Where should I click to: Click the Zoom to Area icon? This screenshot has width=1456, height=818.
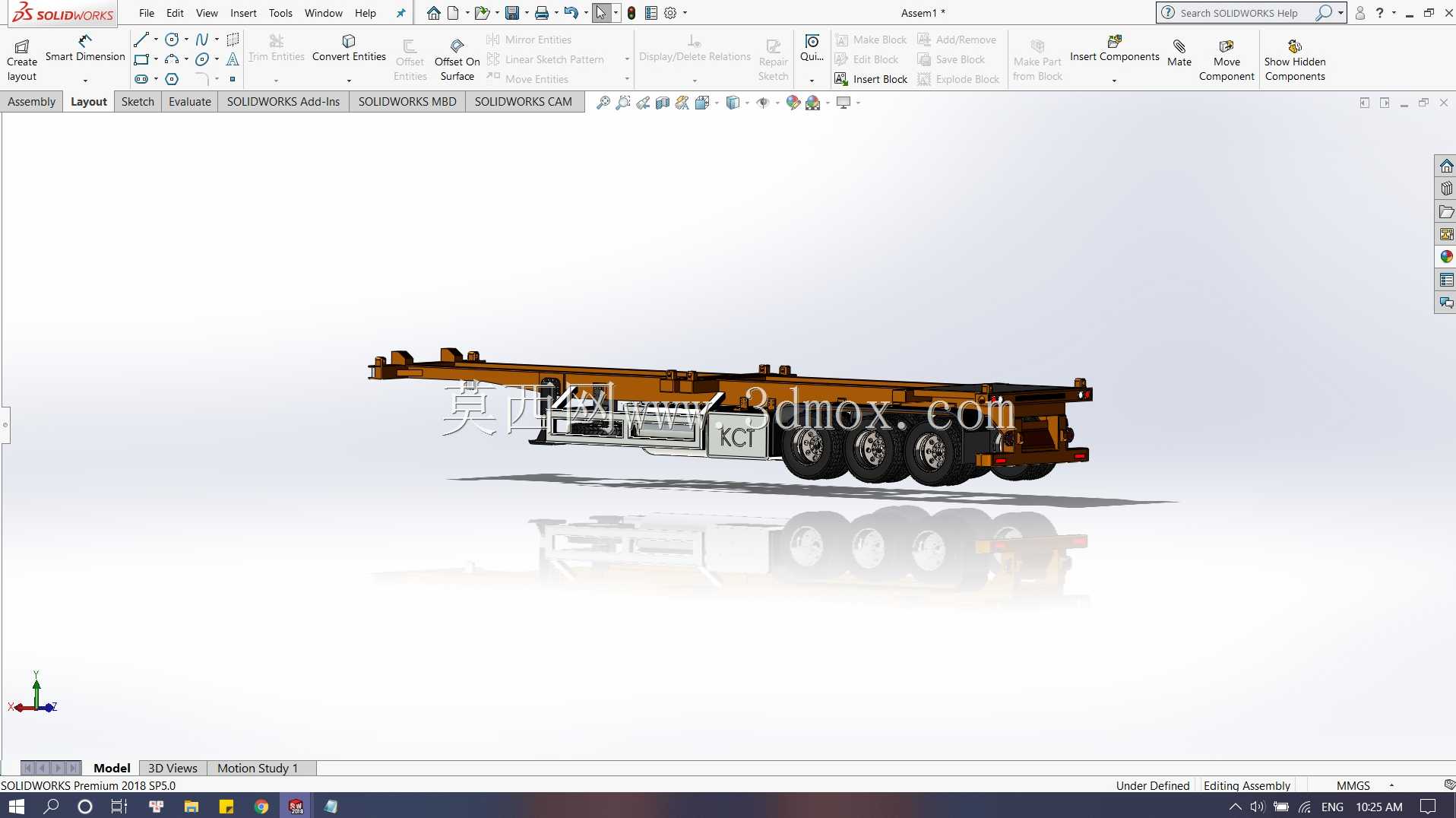click(x=623, y=103)
